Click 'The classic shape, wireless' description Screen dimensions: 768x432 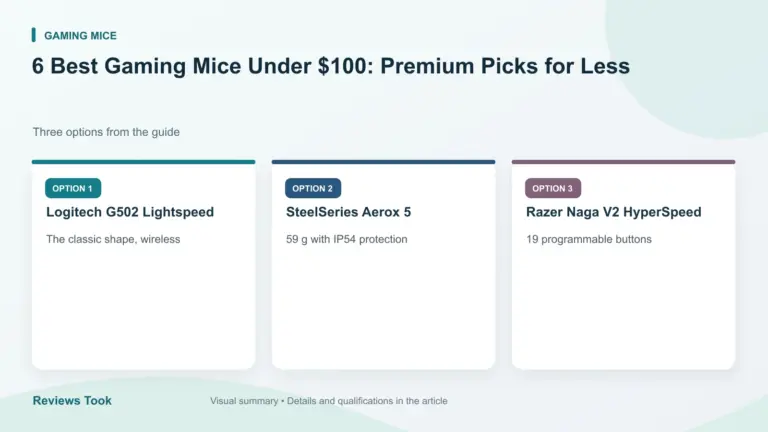tap(113, 239)
